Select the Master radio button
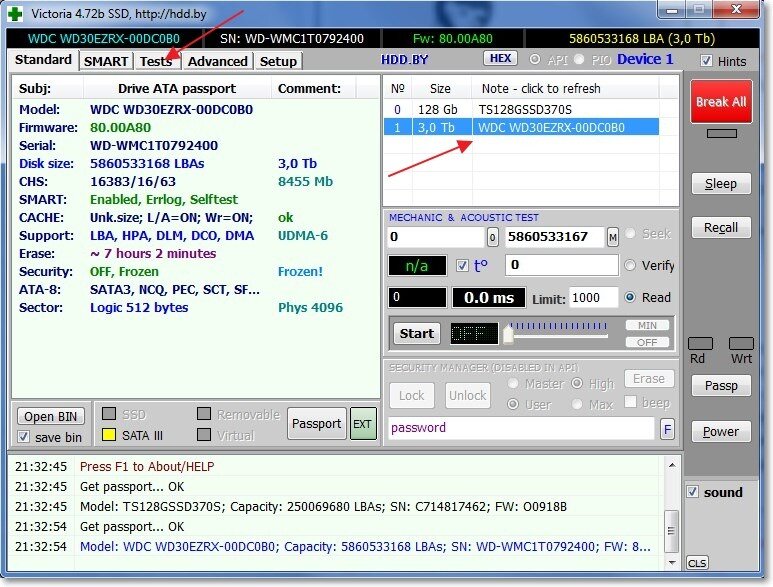773x587 pixels. [513, 383]
